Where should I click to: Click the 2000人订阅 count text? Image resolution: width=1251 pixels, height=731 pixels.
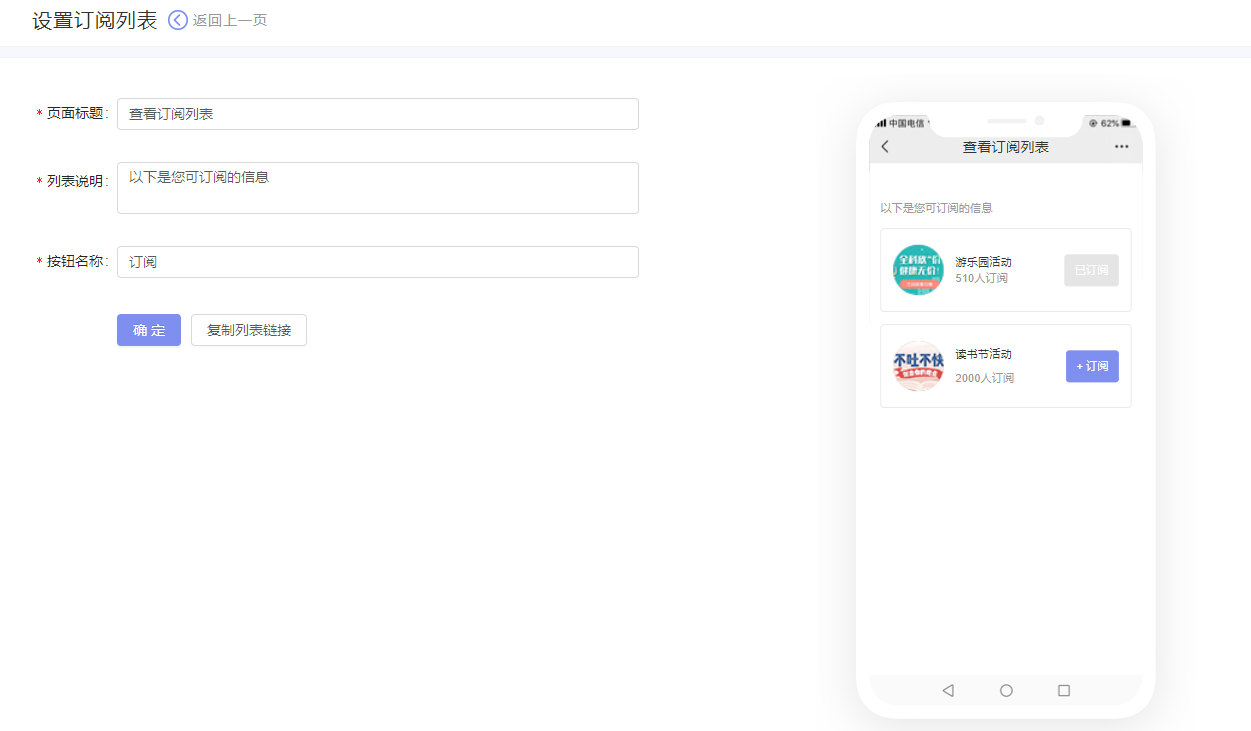985,378
